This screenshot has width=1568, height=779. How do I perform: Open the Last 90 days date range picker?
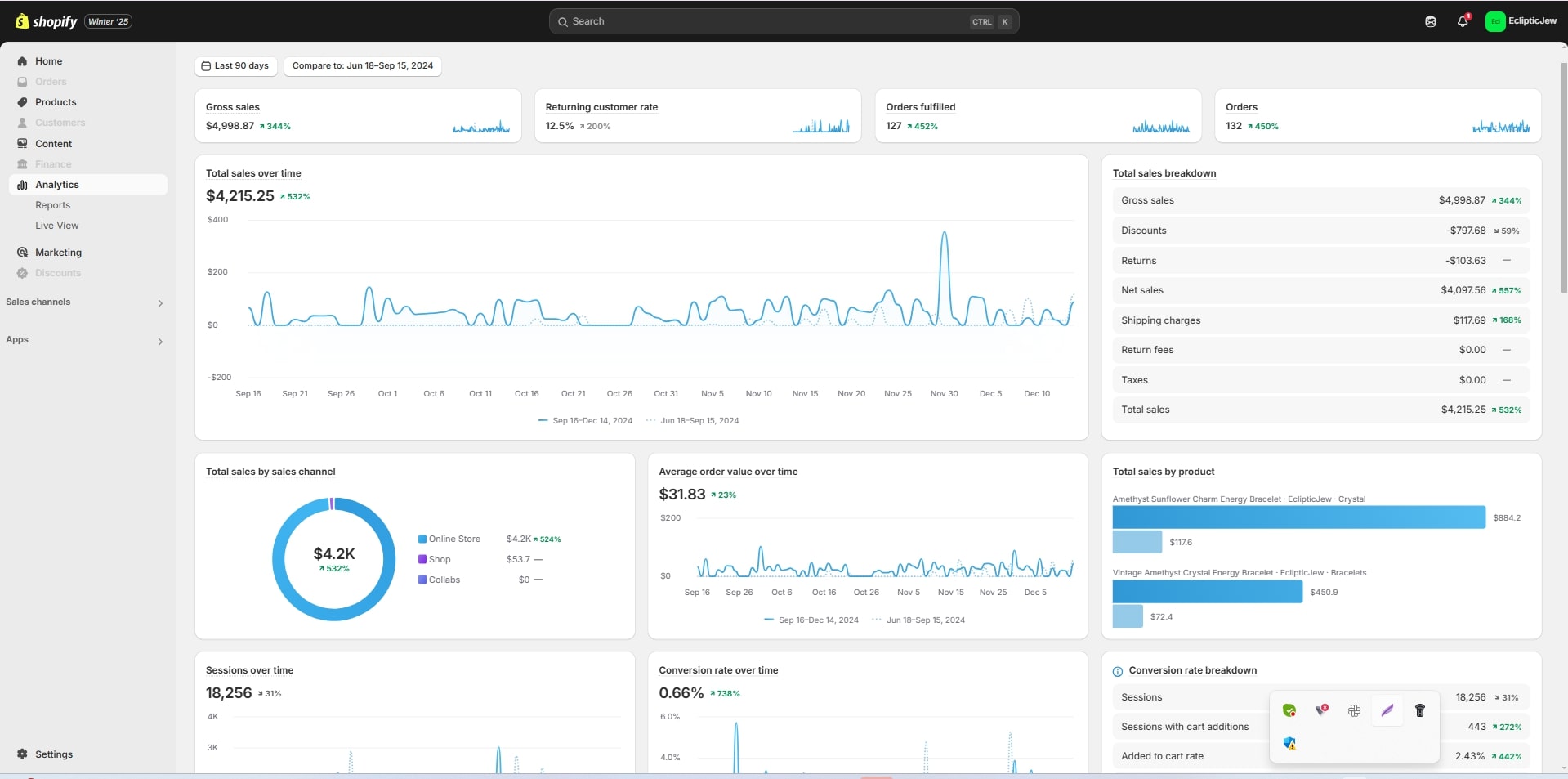coord(235,65)
